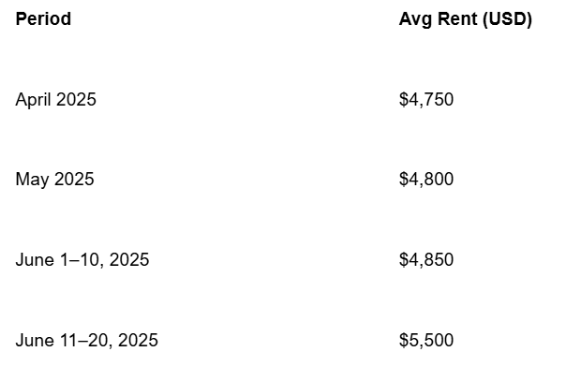Image resolution: width=573 pixels, height=372 pixels.
Task: Select the $4,800 rent value
Action: tap(426, 179)
